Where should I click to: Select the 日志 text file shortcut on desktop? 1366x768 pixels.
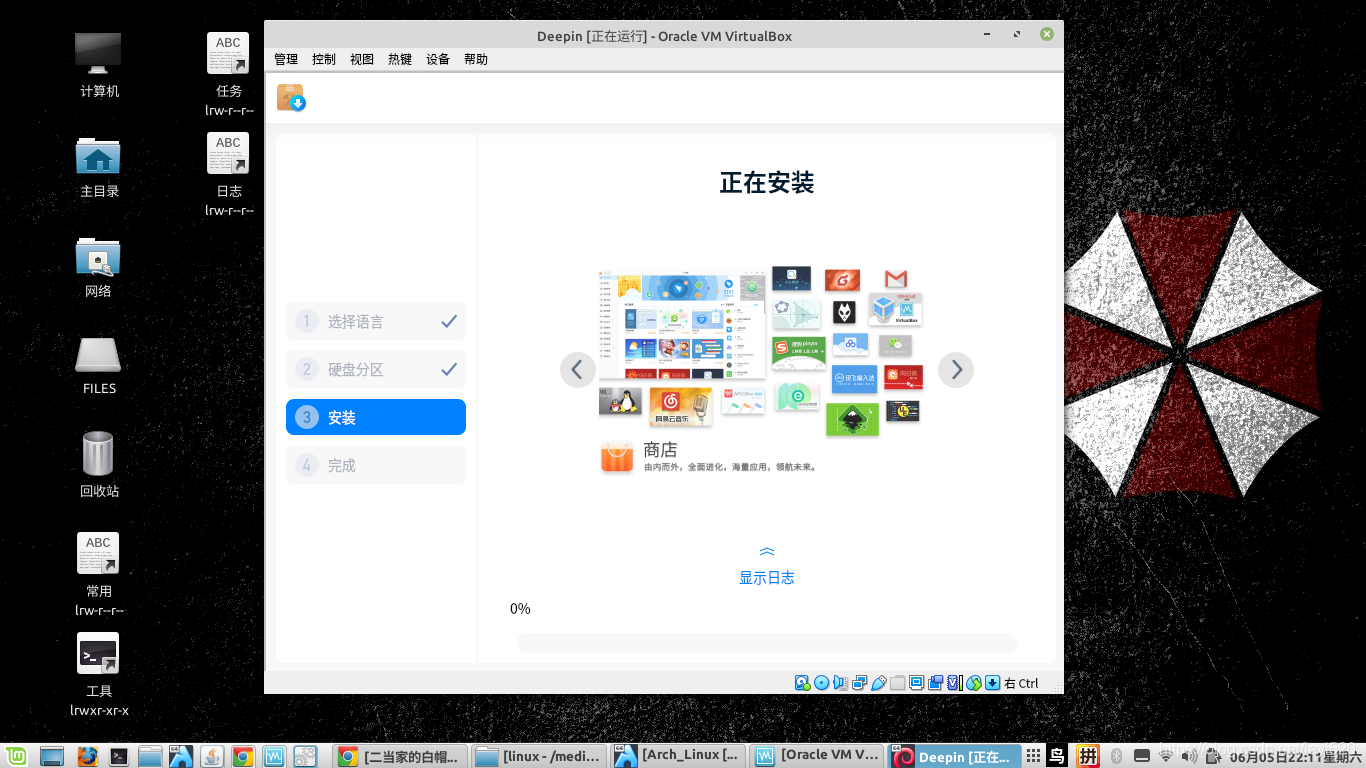pyautogui.click(x=229, y=174)
